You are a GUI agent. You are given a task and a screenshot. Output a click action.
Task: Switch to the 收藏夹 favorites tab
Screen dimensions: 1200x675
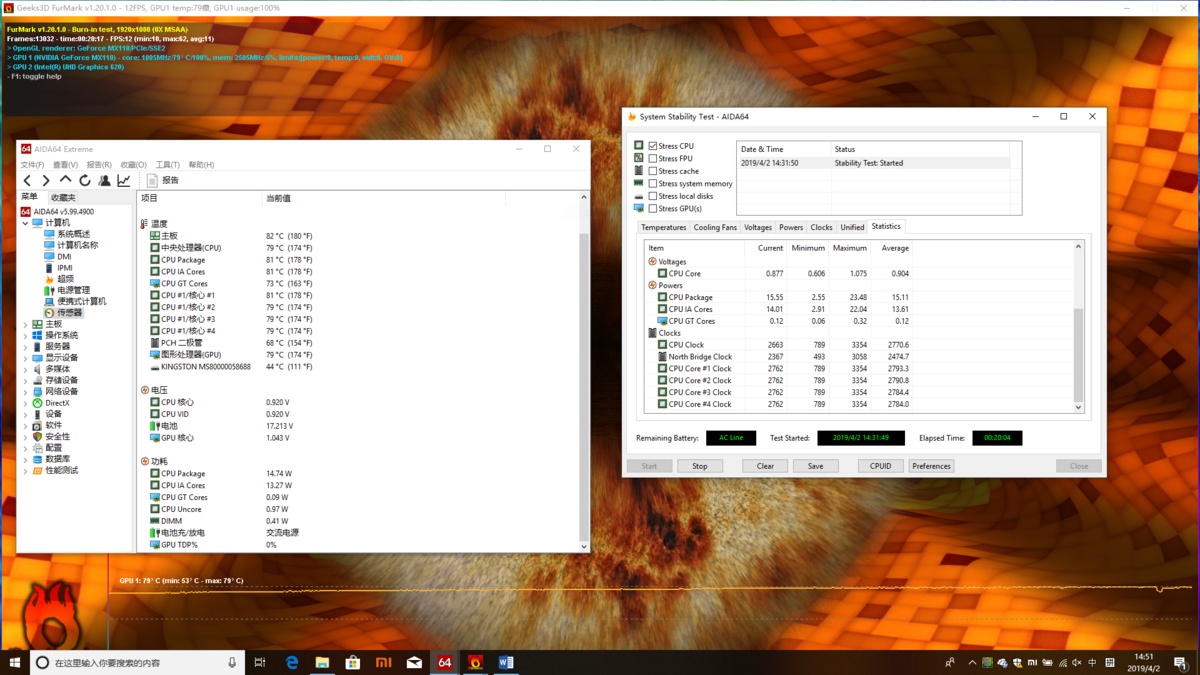63,197
